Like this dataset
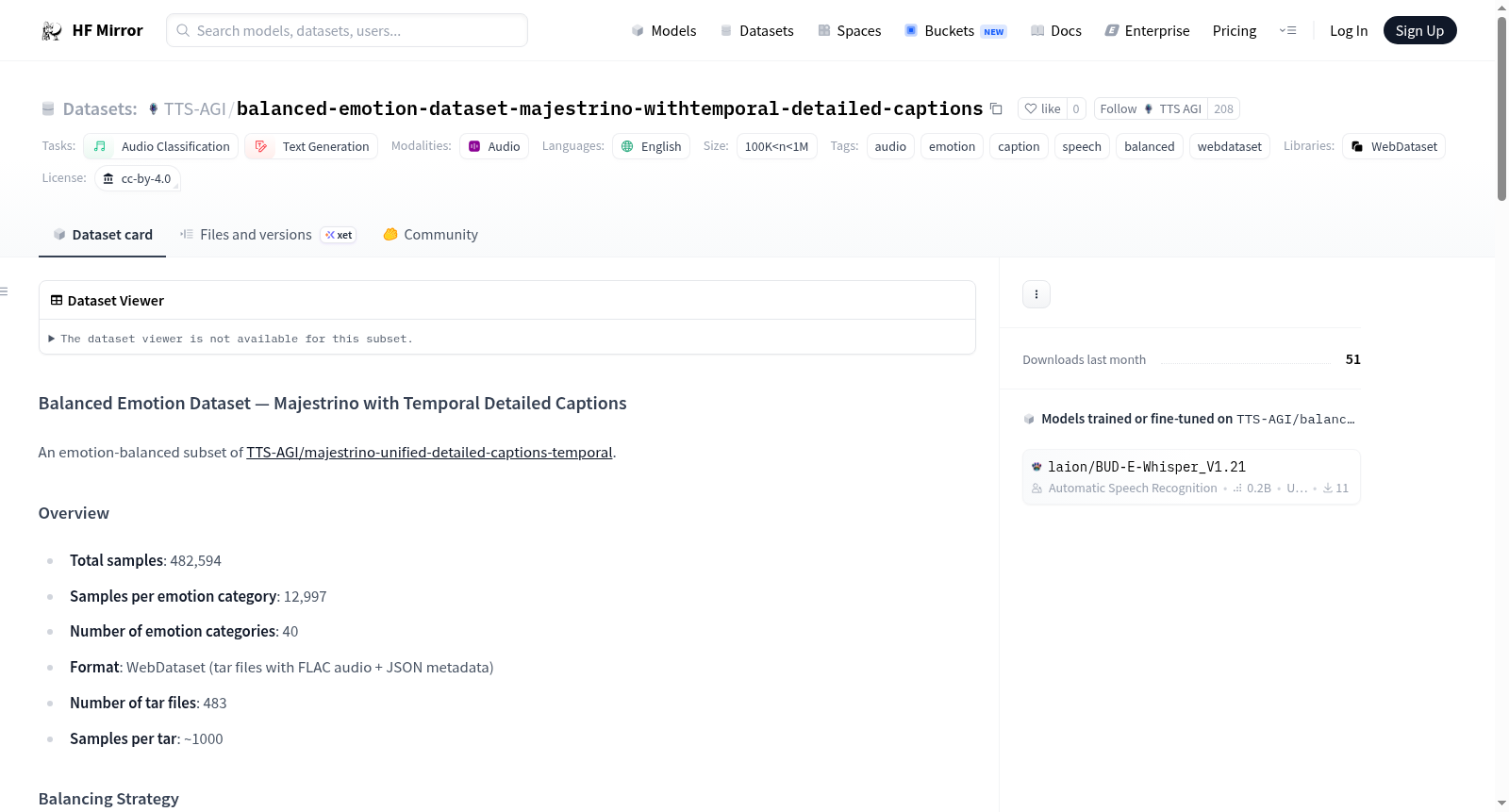The image size is (1509, 812). pos(1043,108)
